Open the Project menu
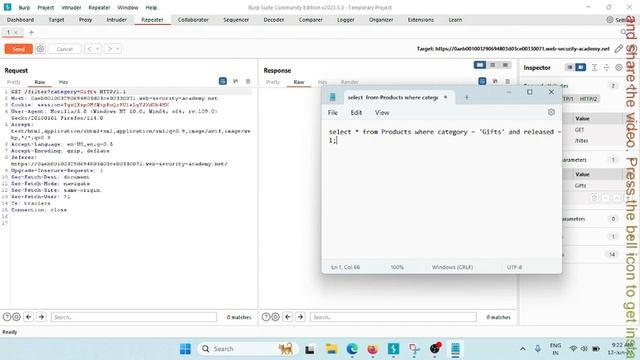This screenshot has height=360, width=640. 45,8
